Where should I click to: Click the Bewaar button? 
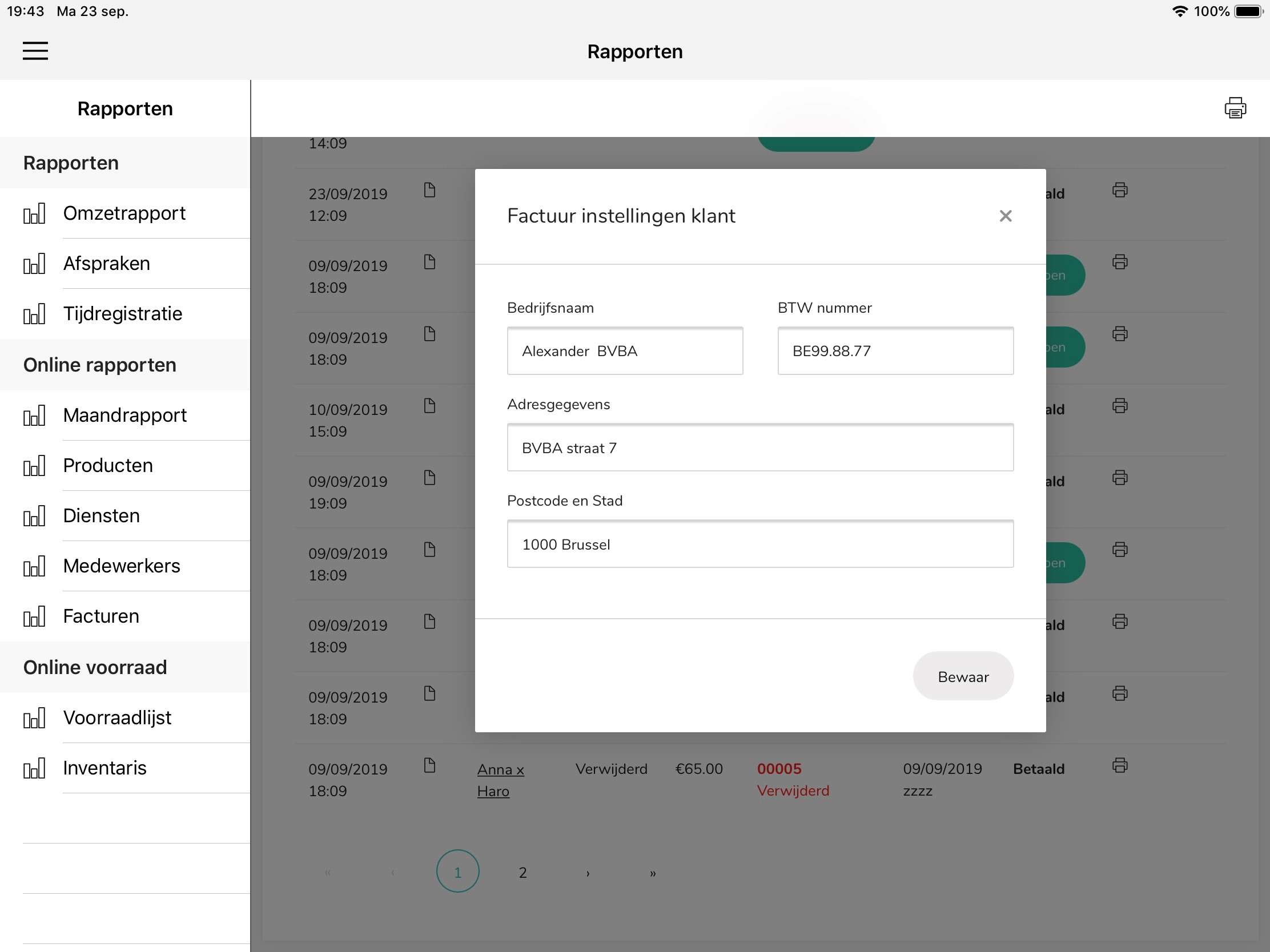pos(963,676)
